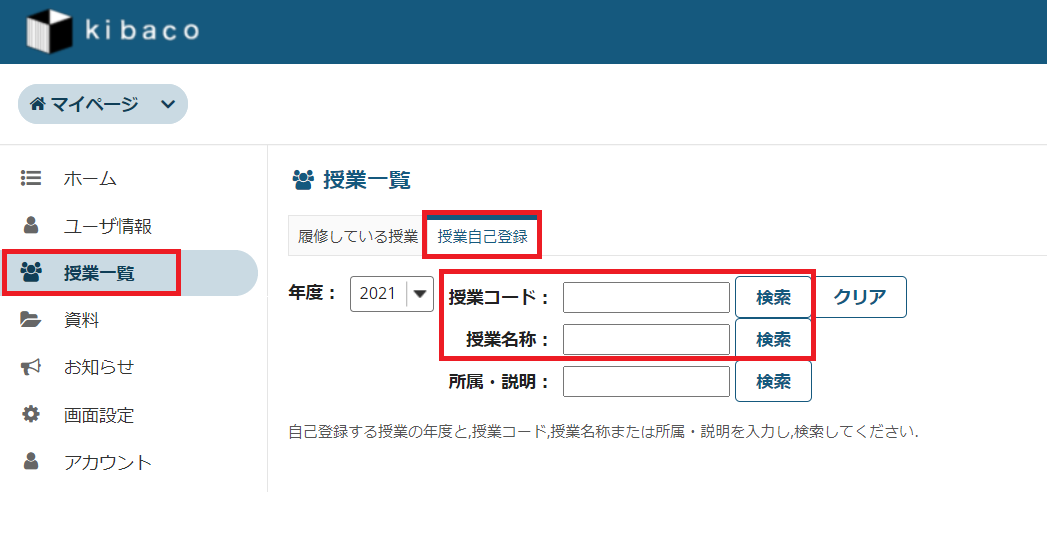Viewport: 1049px width, 538px height.
Task: Focus the 授業コード input field
Action: coord(646,297)
